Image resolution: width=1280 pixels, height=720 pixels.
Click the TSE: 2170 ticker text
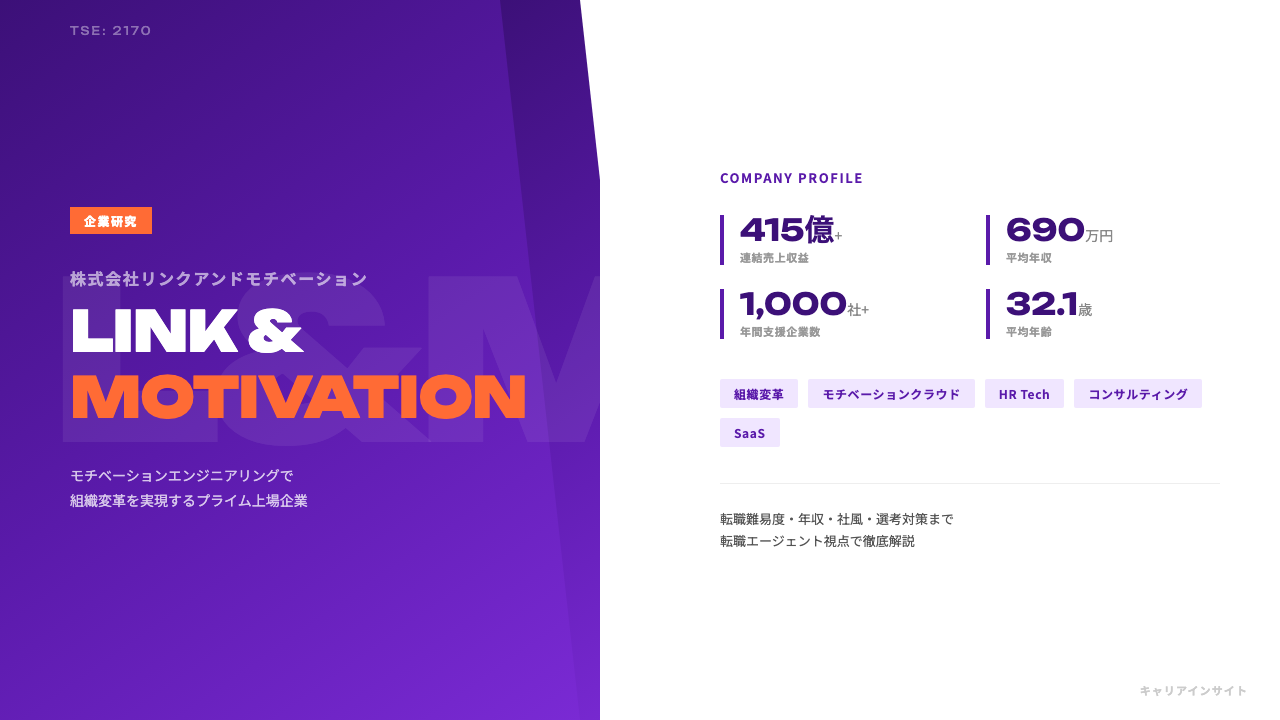[111, 31]
